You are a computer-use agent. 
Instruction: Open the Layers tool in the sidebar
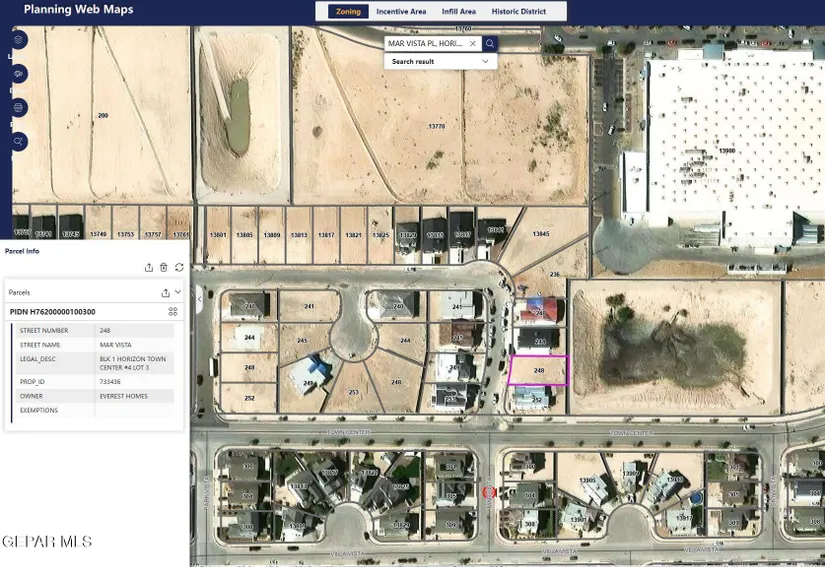(18, 40)
